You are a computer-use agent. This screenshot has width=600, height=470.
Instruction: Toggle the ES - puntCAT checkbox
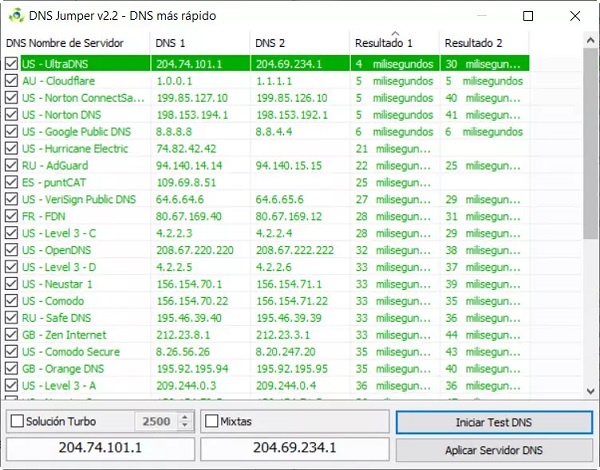coord(11,182)
